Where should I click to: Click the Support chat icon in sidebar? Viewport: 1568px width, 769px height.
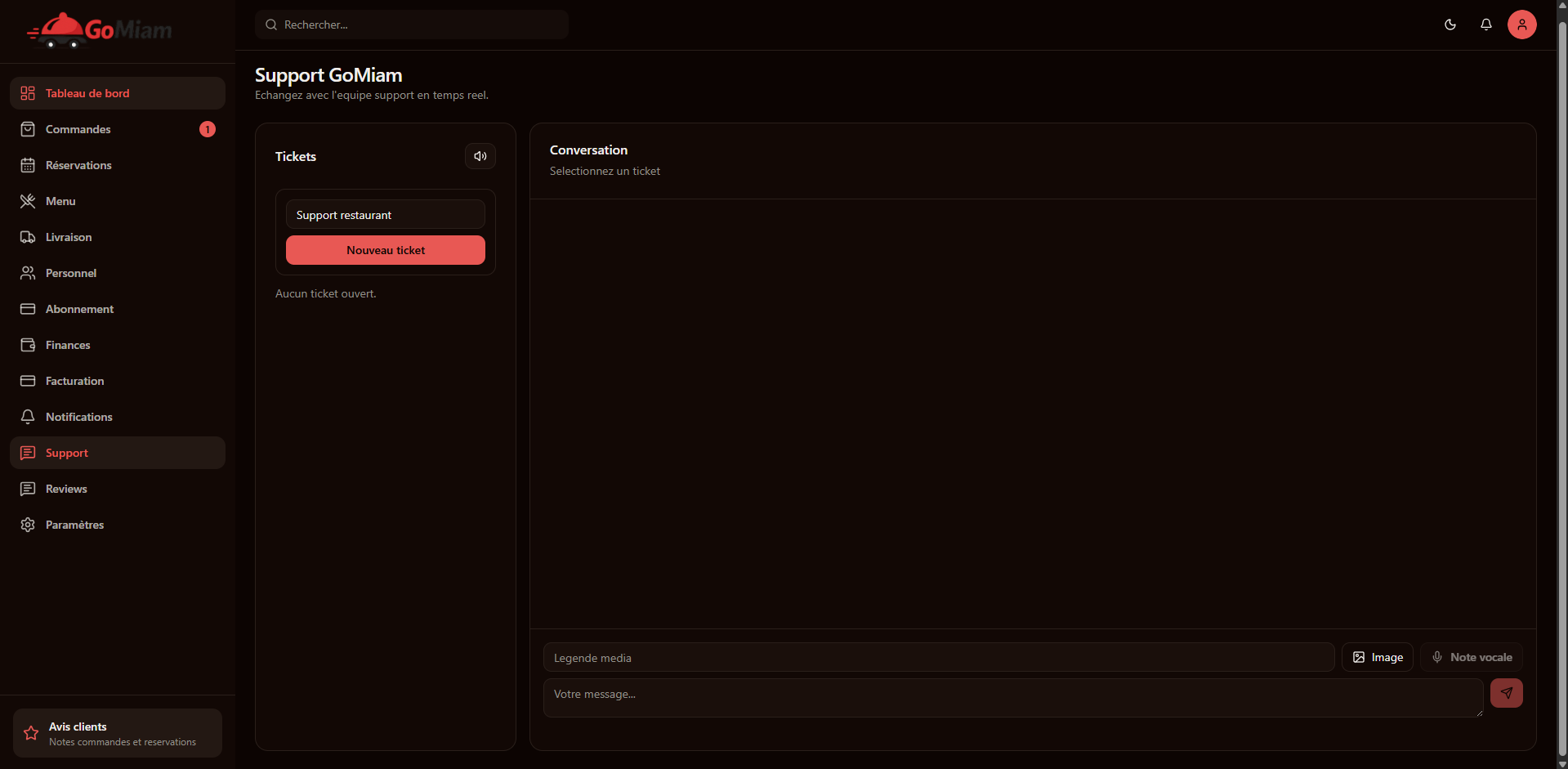click(28, 453)
